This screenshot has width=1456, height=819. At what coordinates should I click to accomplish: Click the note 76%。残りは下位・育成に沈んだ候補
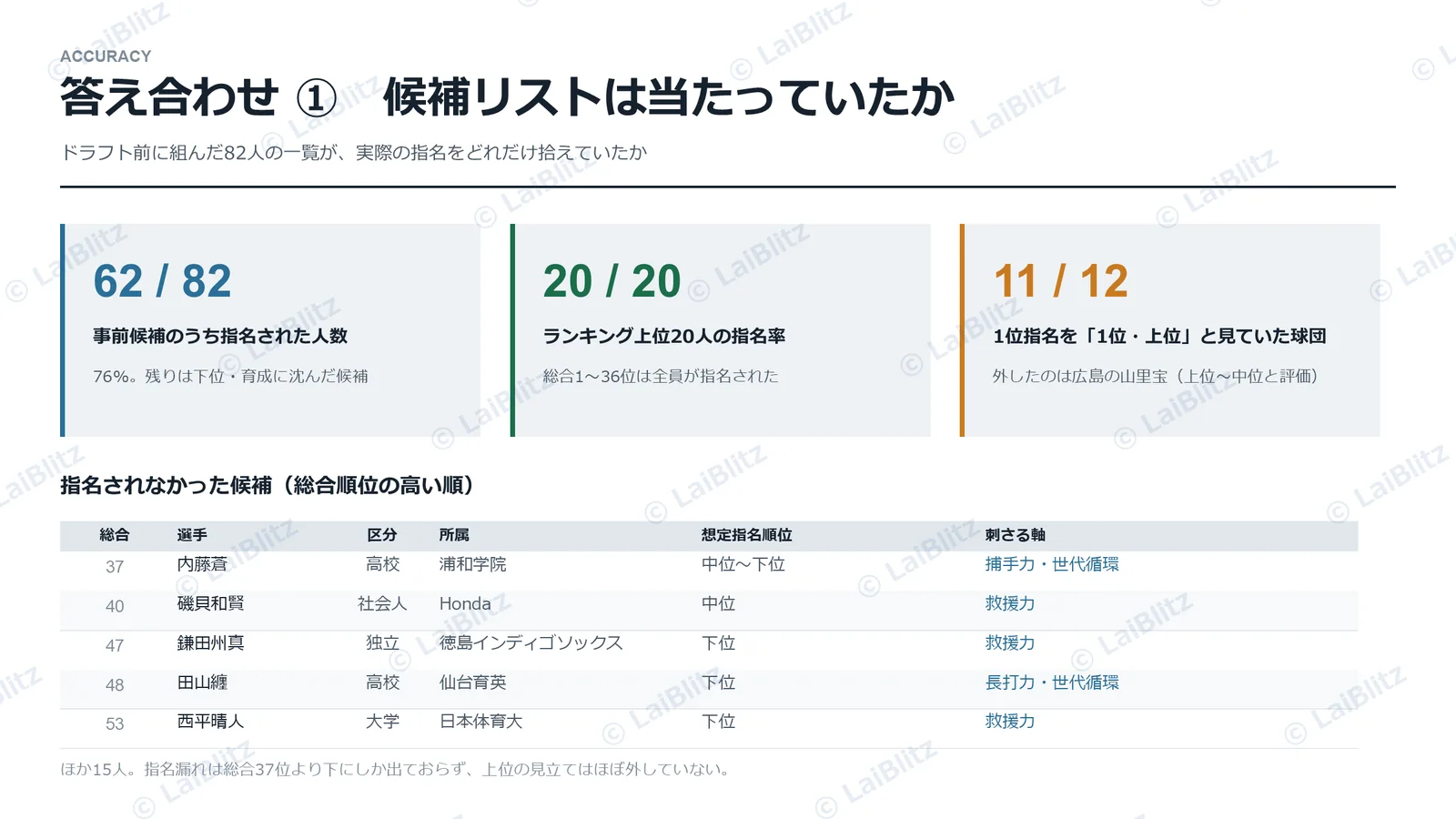click(x=230, y=376)
